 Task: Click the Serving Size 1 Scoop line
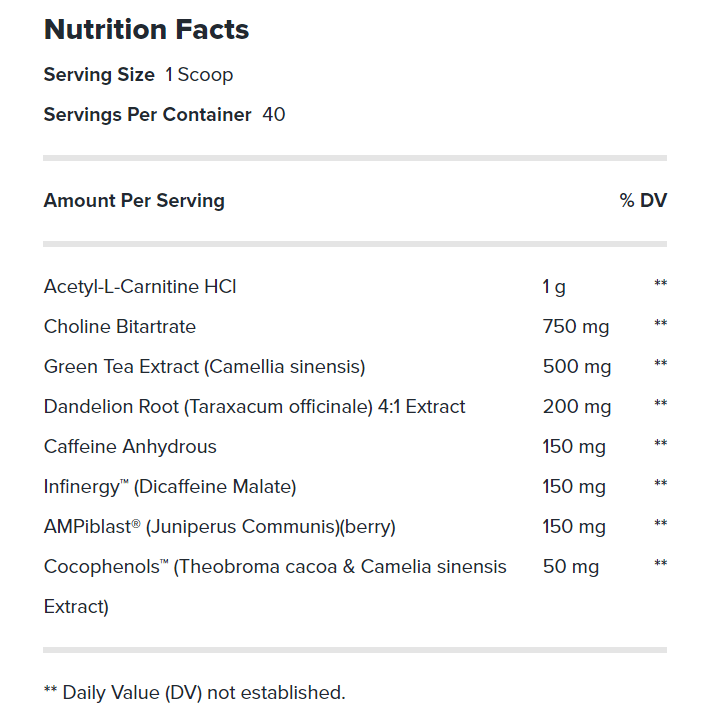tap(138, 75)
